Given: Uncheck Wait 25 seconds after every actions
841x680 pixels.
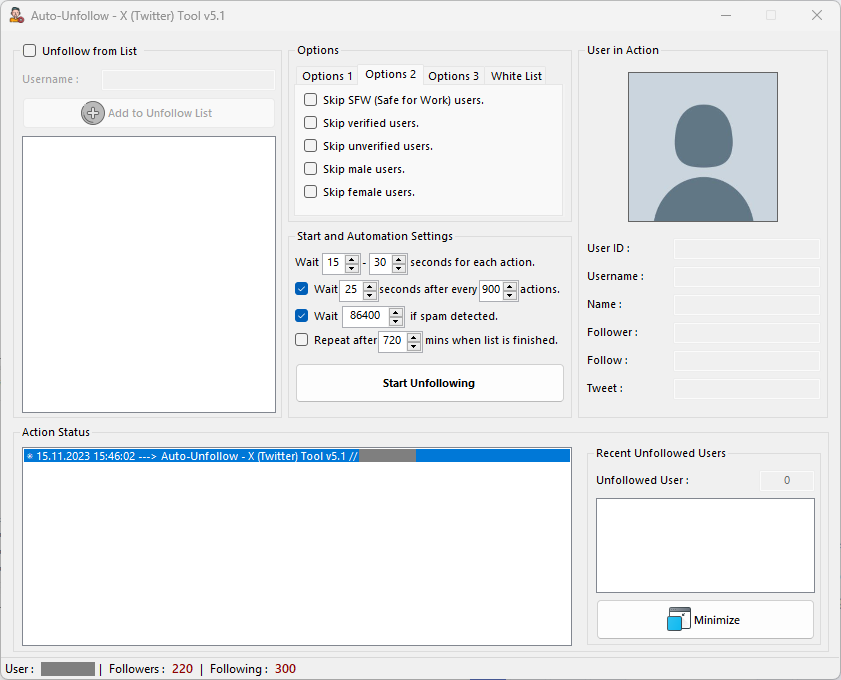Looking at the screenshot, I should tap(301, 289).
